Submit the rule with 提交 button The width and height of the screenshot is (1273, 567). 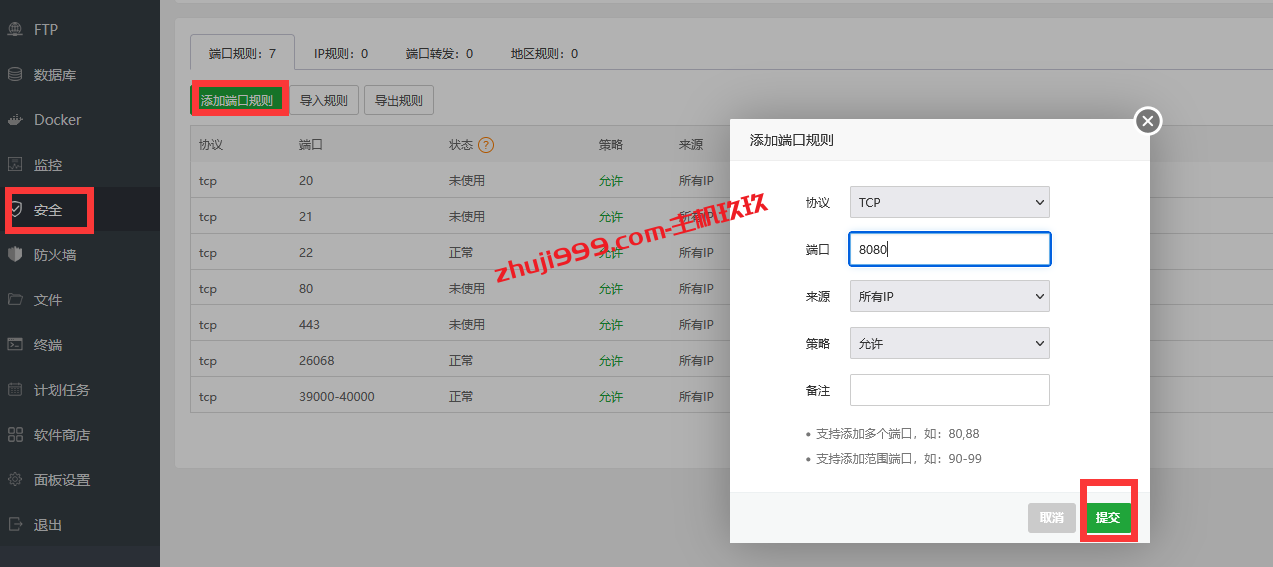(1108, 517)
